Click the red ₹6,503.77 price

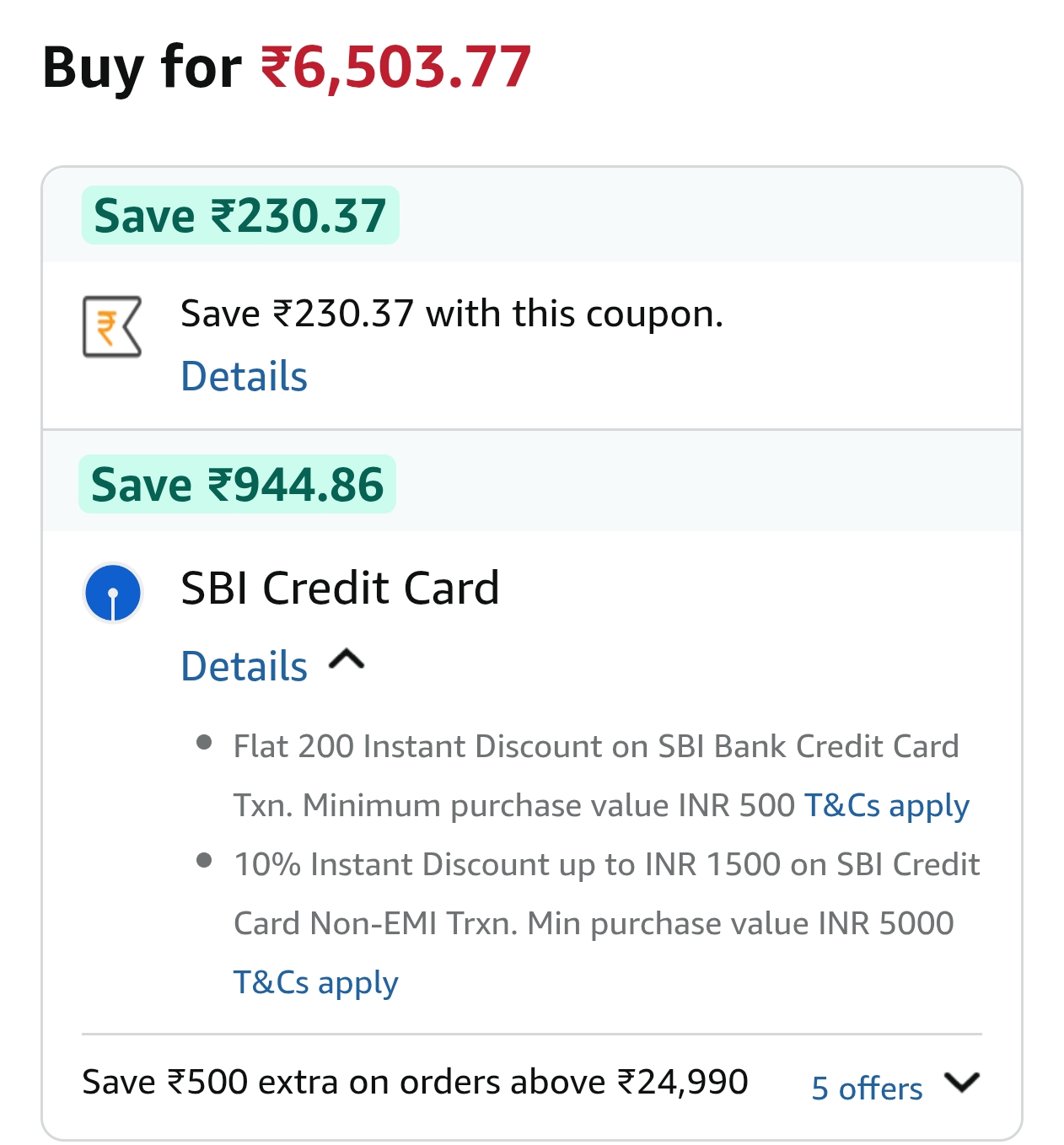[x=395, y=67]
